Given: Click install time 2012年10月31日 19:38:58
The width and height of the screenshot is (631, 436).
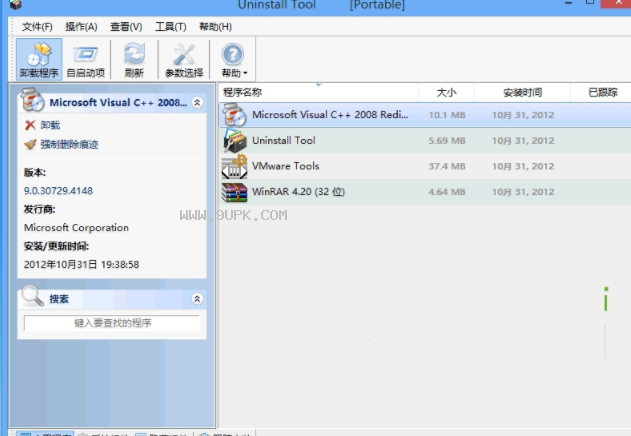Looking at the screenshot, I should pos(82,264).
